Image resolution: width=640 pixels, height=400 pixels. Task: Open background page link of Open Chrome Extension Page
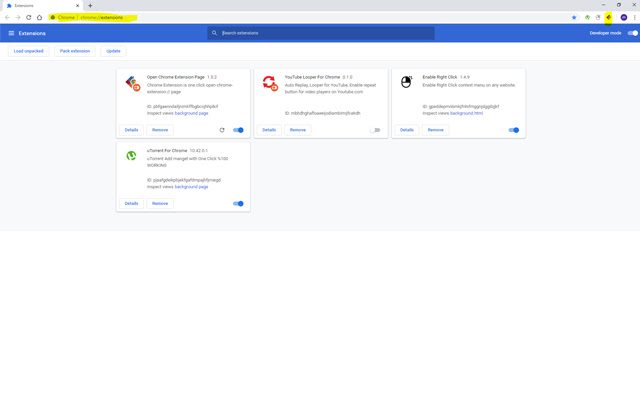(191, 113)
